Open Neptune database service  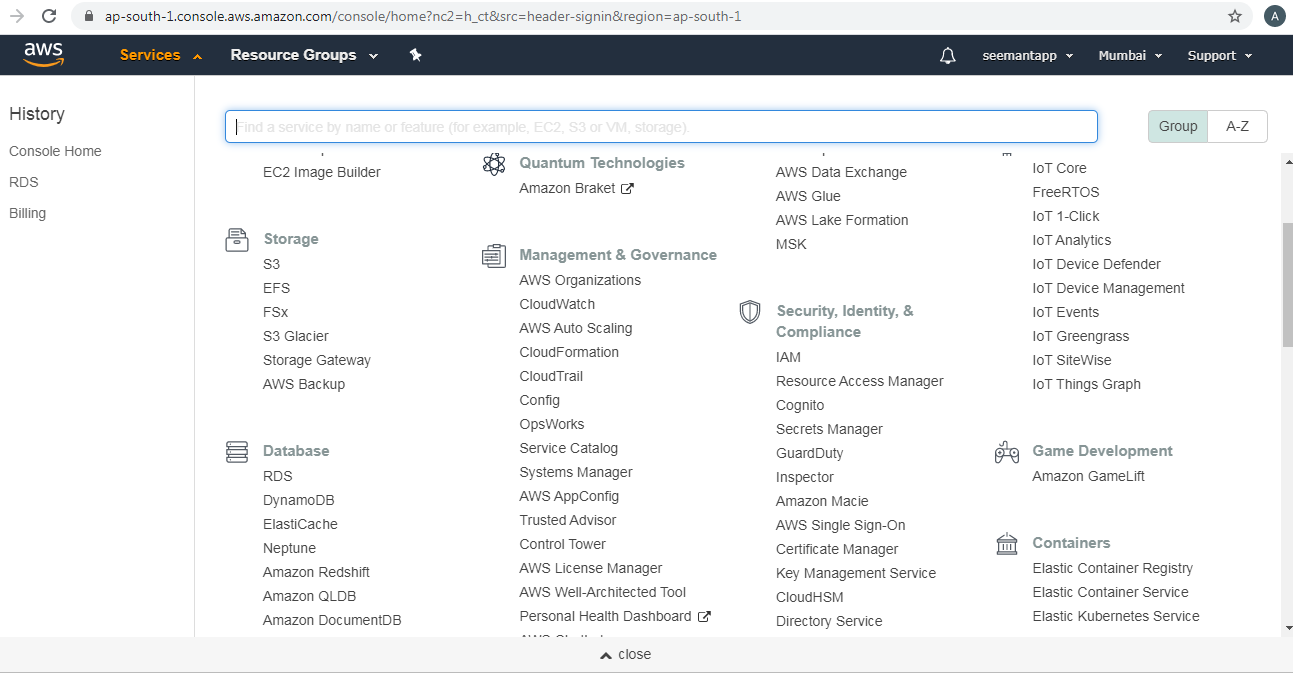click(x=289, y=548)
